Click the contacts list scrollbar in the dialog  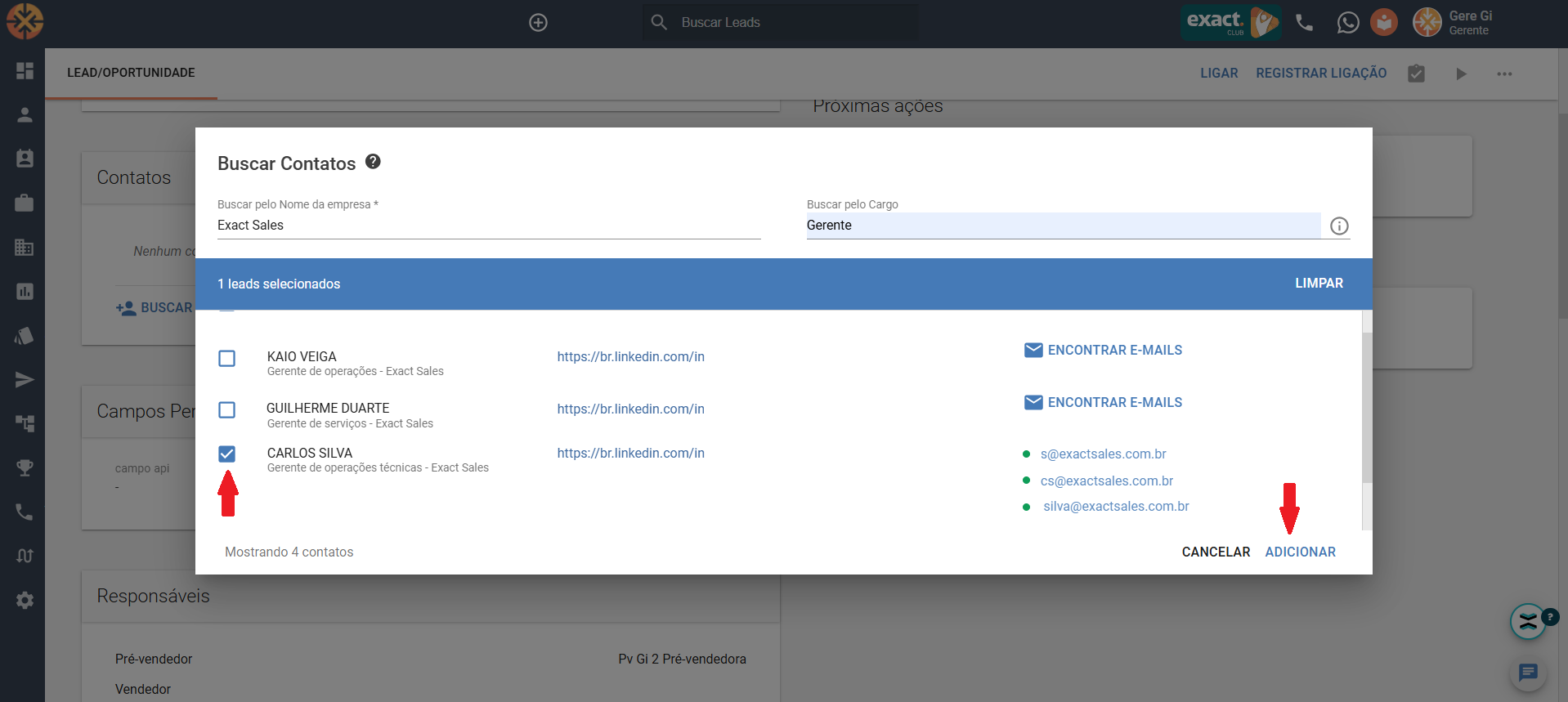(1367, 407)
